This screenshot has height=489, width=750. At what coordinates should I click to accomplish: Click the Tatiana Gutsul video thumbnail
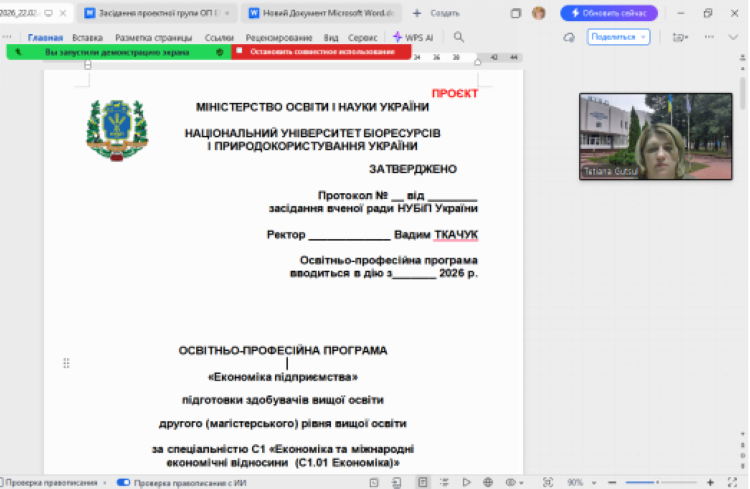[655, 136]
